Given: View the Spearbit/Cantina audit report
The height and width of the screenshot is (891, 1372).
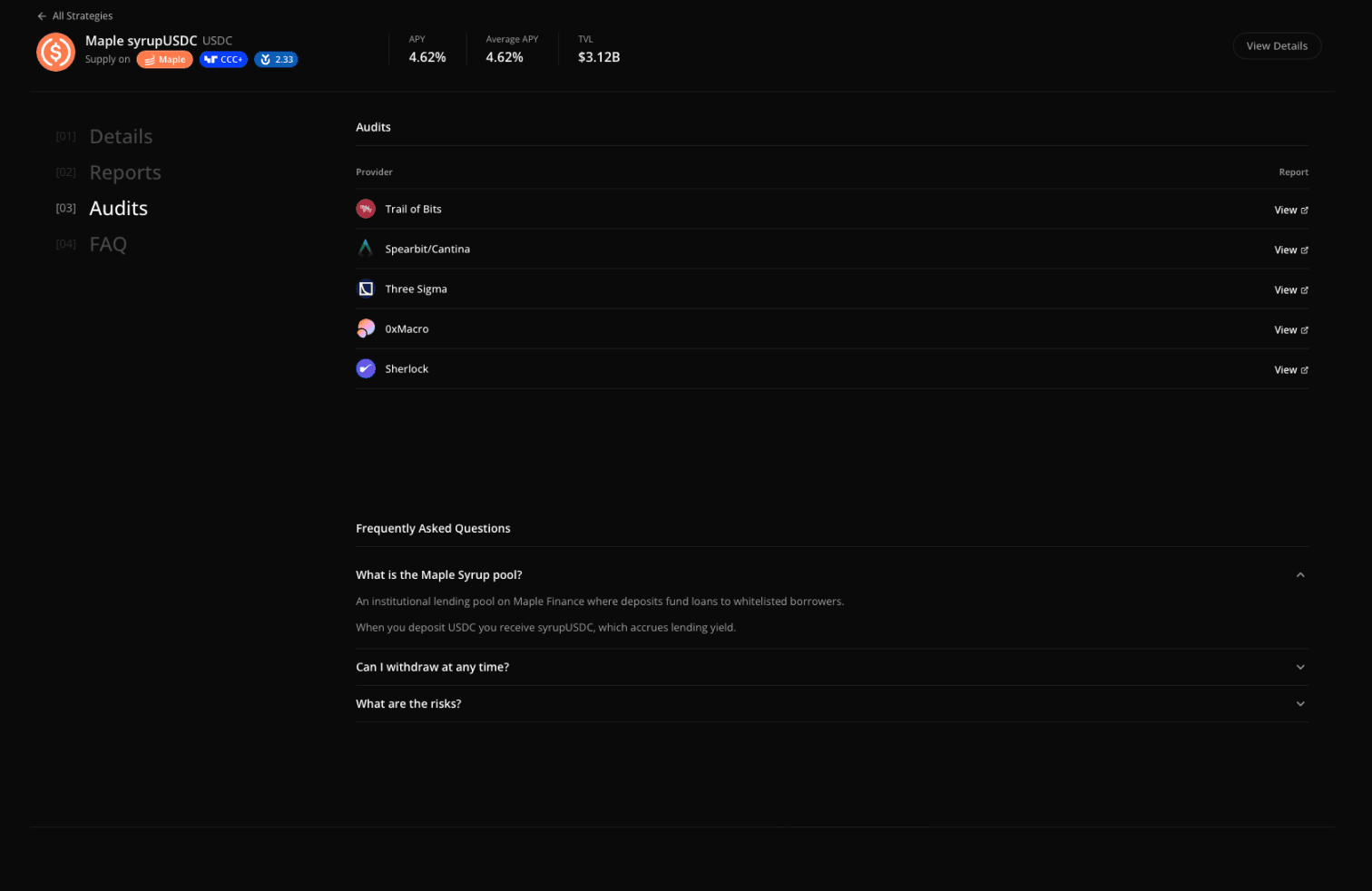Looking at the screenshot, I should coord(1291,250).
